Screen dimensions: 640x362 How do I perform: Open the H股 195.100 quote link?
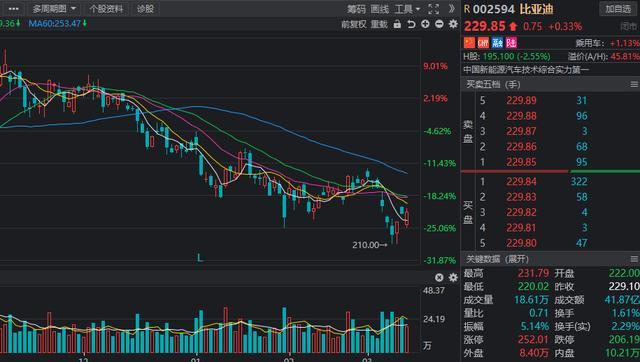[x=507, y=56]
